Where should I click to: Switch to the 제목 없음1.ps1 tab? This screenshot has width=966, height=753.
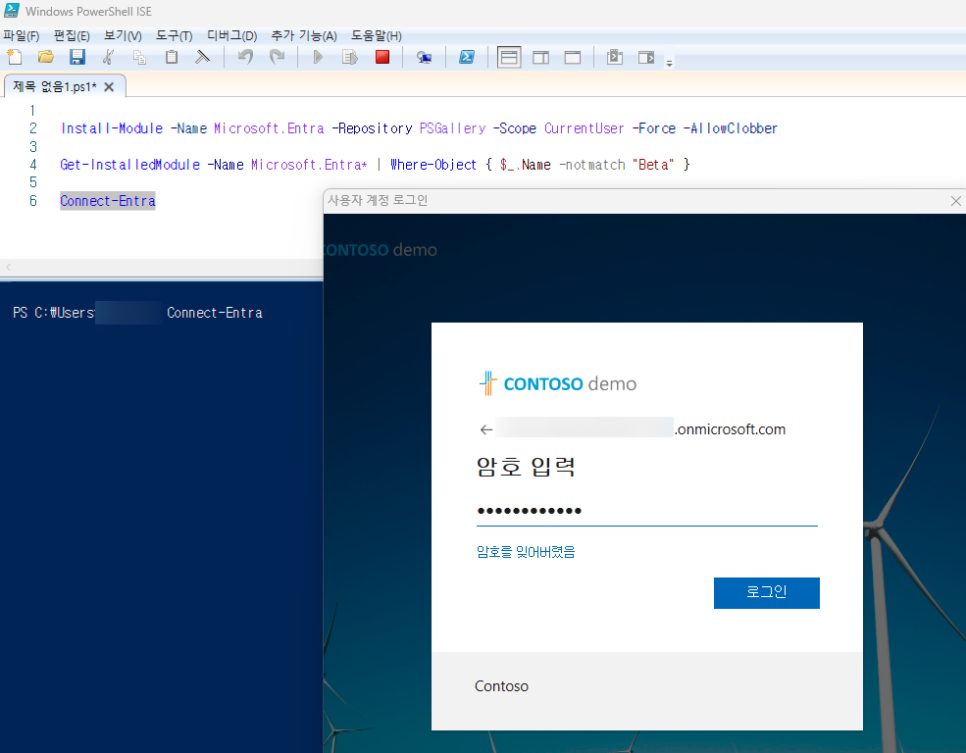click(x=56, y=86)
